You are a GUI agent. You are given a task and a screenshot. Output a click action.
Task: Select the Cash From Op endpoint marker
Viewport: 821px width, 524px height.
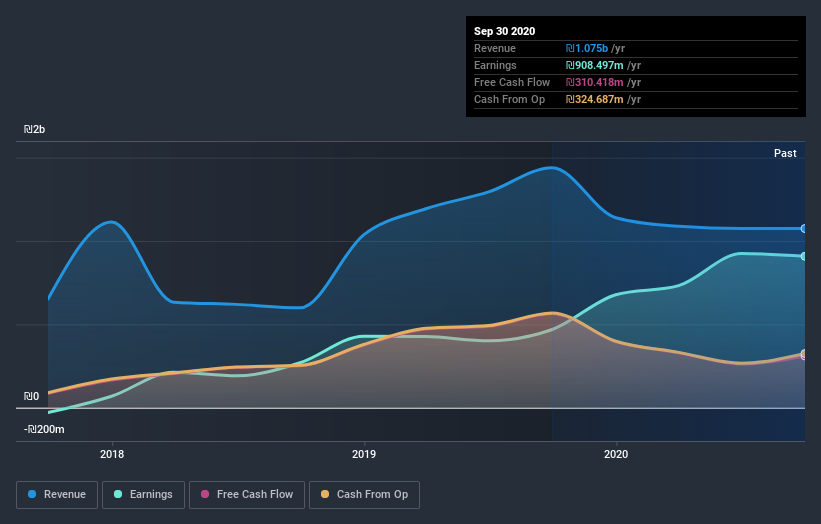coord(804,354)
